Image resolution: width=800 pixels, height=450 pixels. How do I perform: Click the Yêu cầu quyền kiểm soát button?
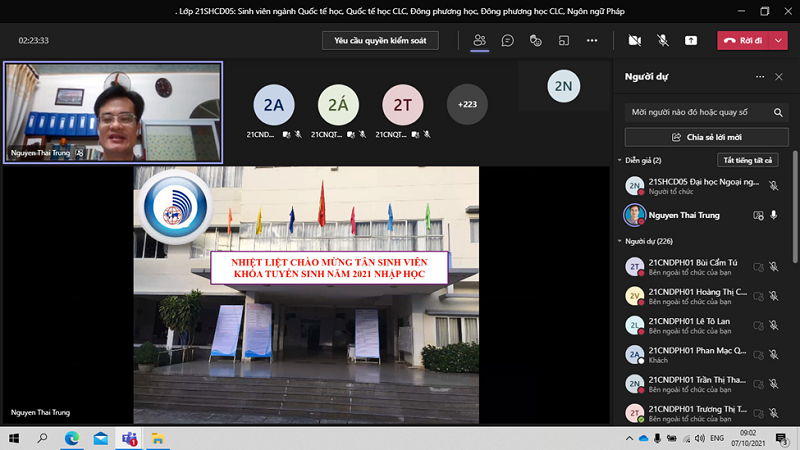pyautogui.click(x=380, y=40)
